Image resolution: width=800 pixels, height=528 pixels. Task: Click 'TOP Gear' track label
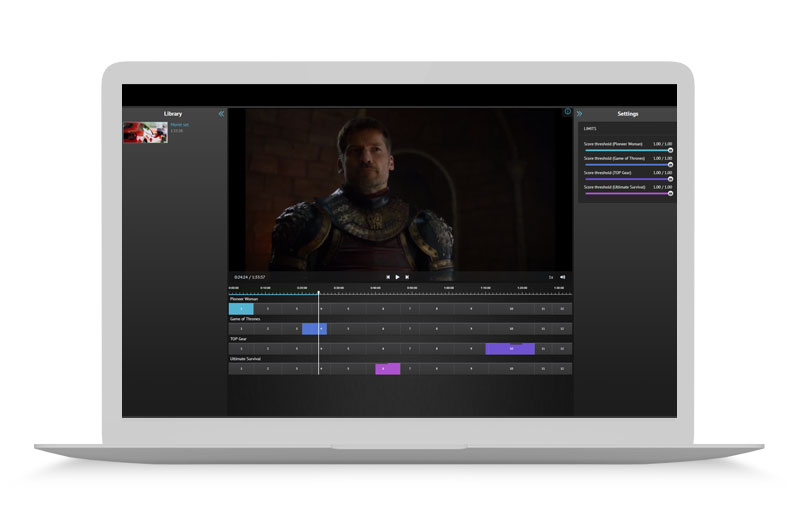coord(238,339)
